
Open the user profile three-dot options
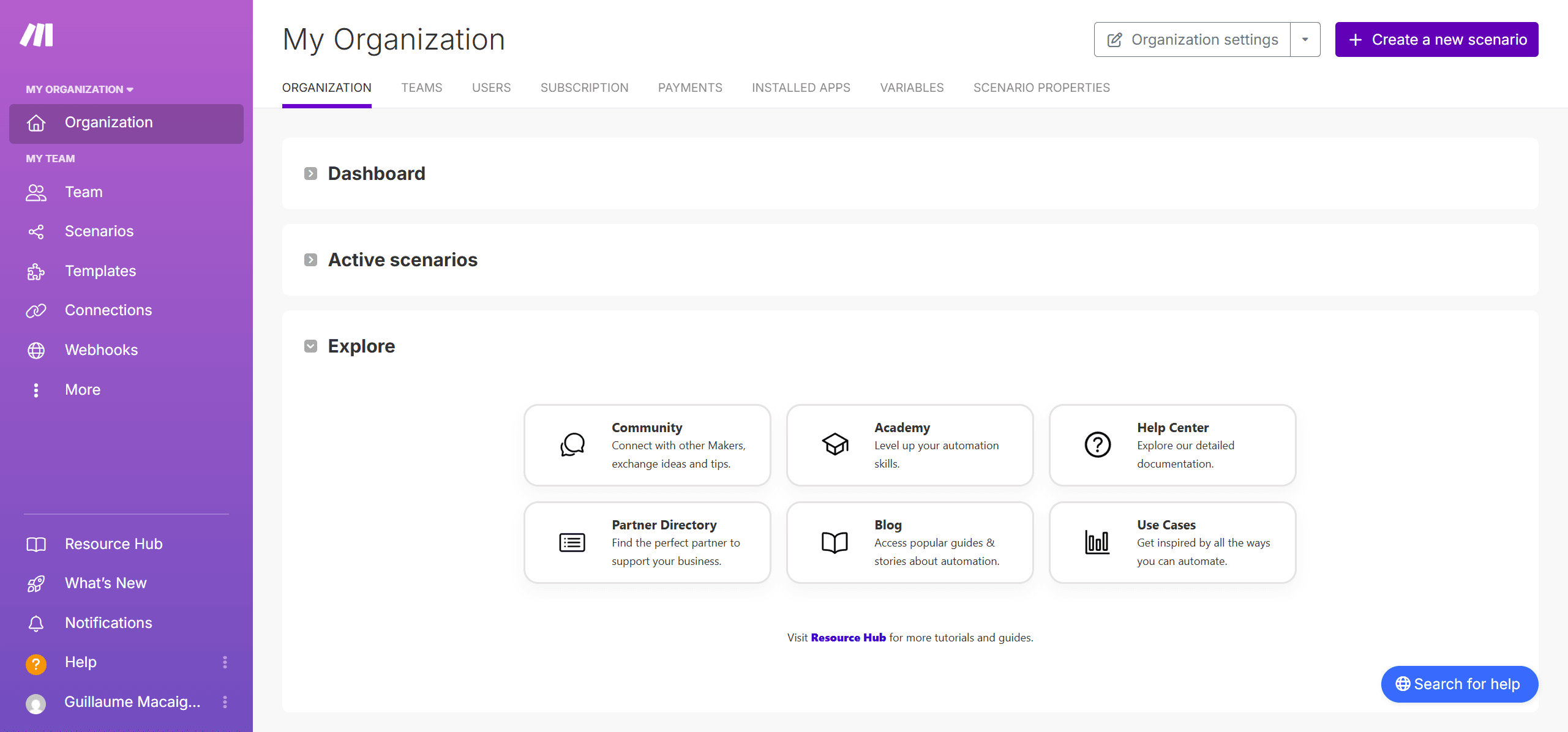225,702
